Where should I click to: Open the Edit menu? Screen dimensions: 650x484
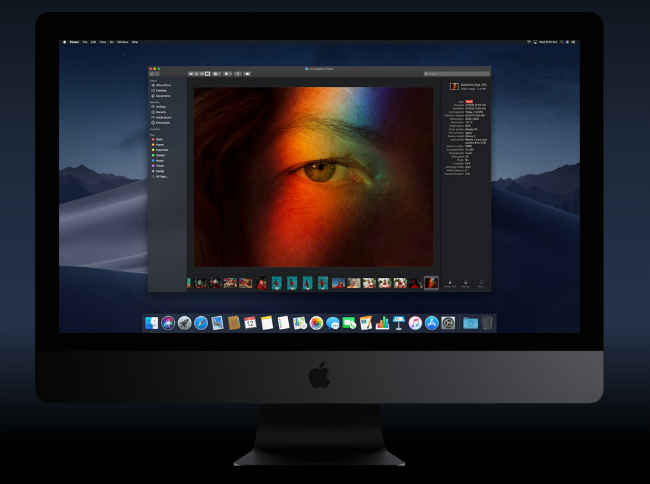click(93, 42)
